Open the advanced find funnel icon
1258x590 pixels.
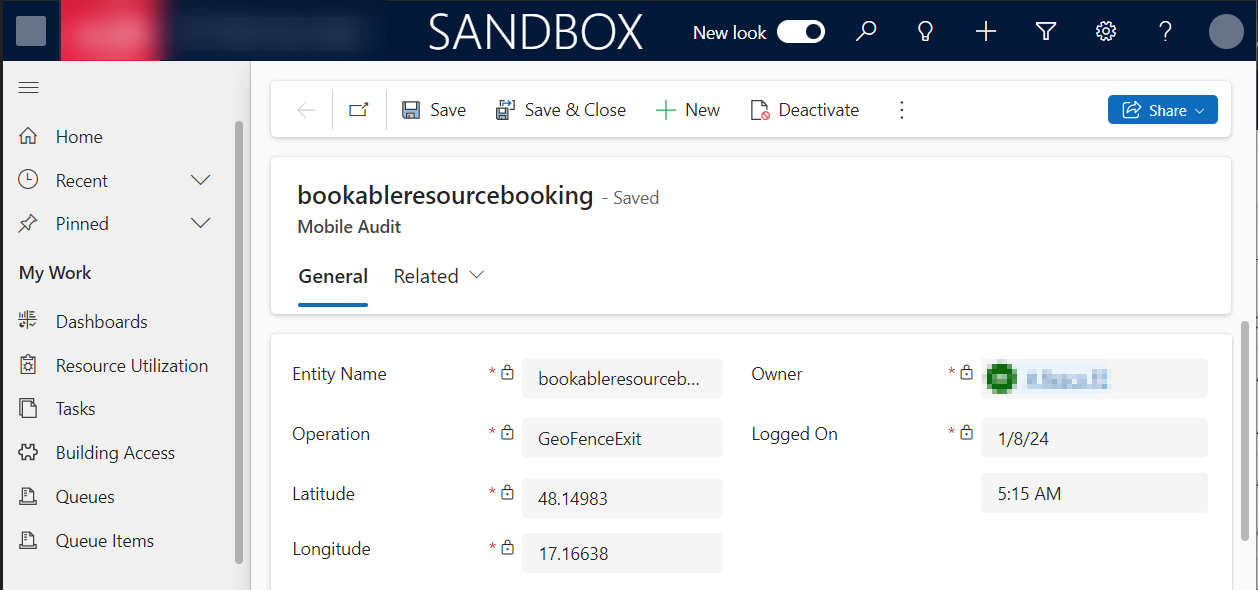pyautogui.click(x=1046, y=32)
